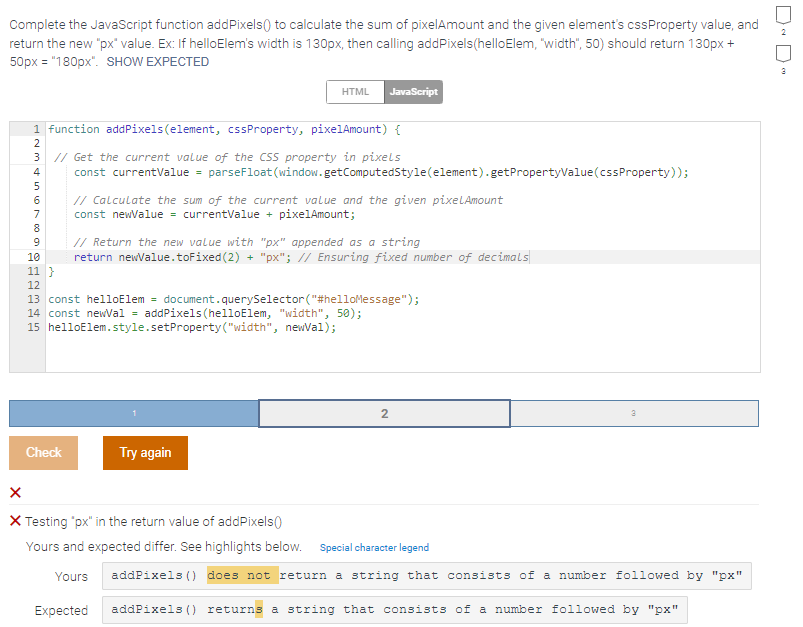Select step 2 in the progress bar
The width and height of the screenshot is (803, 627).
coord(383,413)
